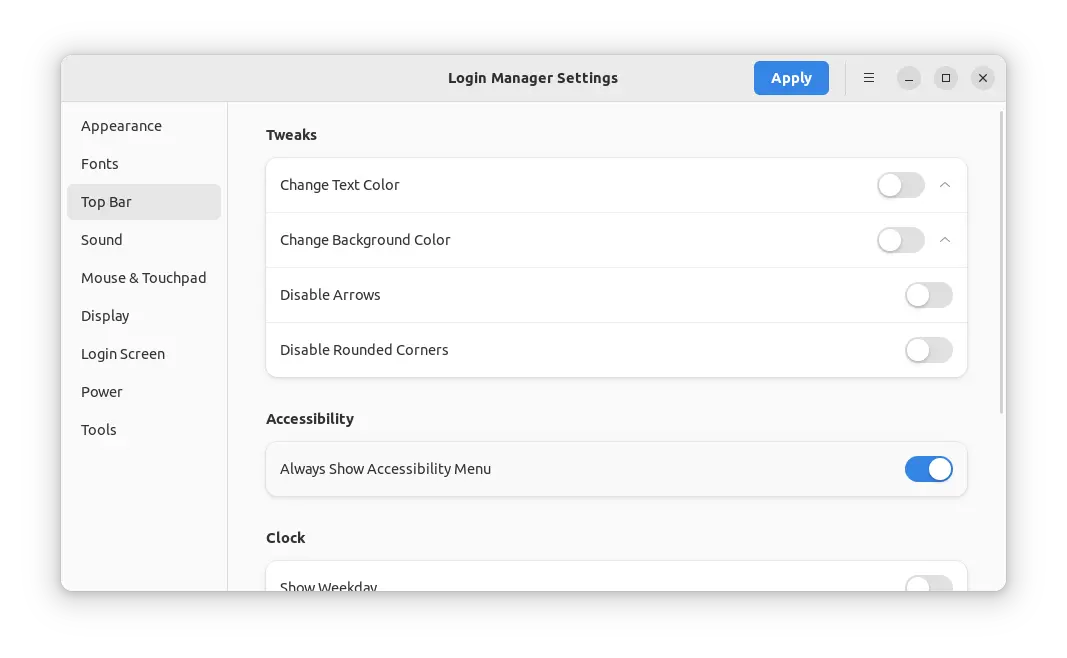Expand the Change Background Color row chevron
Viewport: 1067px width, 658px height.
click(945, 240)
